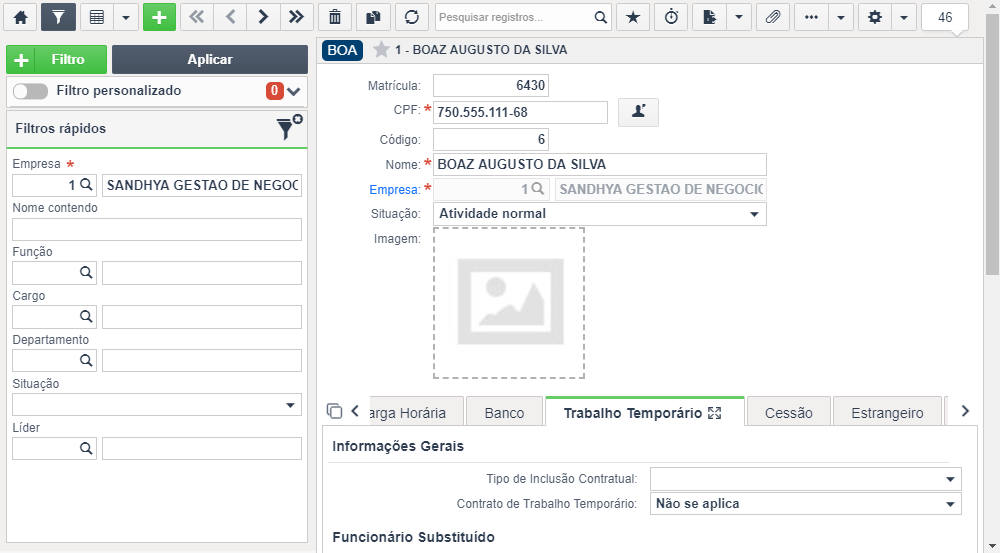Image resolution: width=1000 pixels, height=553 pixels.
Task: Click the CPF input field
Action: click(x=520, y=112)
